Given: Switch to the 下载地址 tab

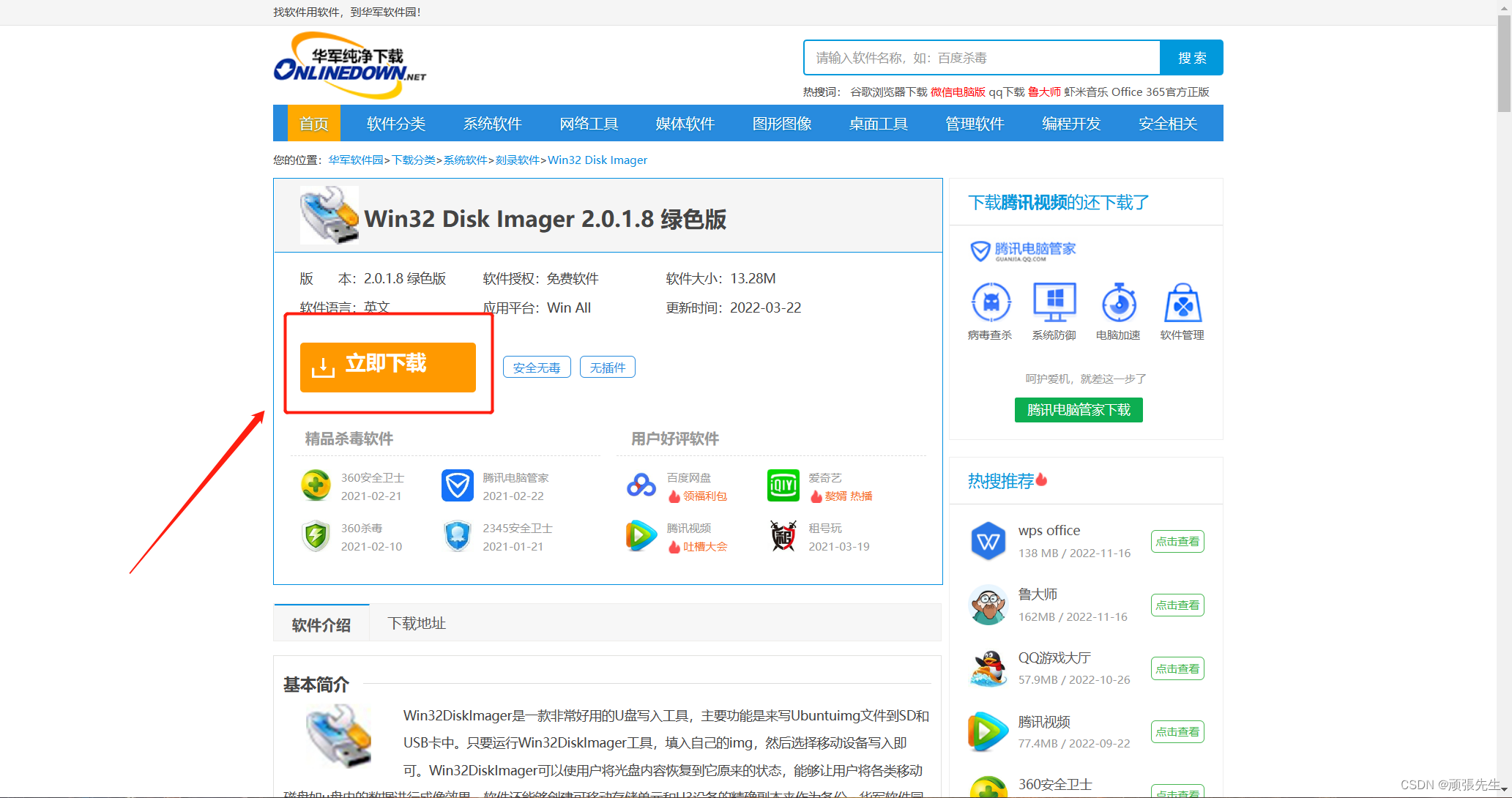Looking at the screenshot, I should [417, 623].
